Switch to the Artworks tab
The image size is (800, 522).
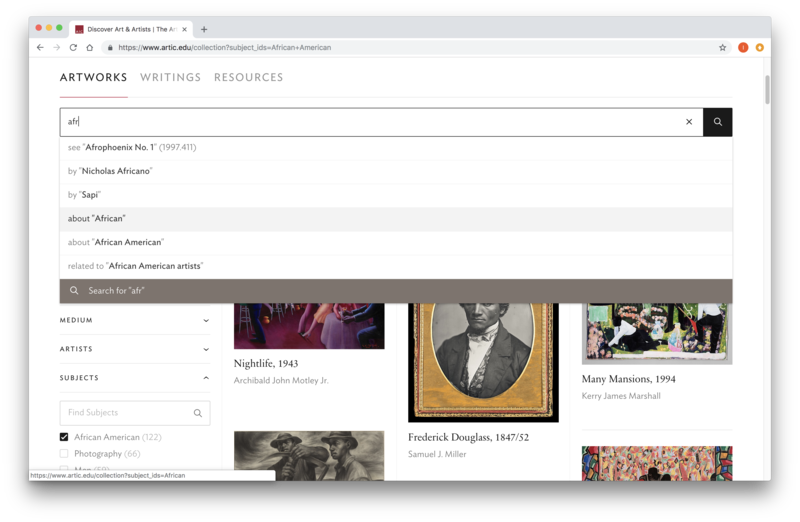click(93, 77)
